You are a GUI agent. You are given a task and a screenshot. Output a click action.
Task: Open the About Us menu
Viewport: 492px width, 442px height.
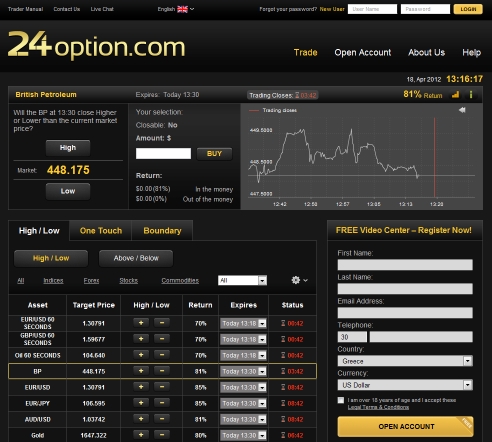[426, 53]
